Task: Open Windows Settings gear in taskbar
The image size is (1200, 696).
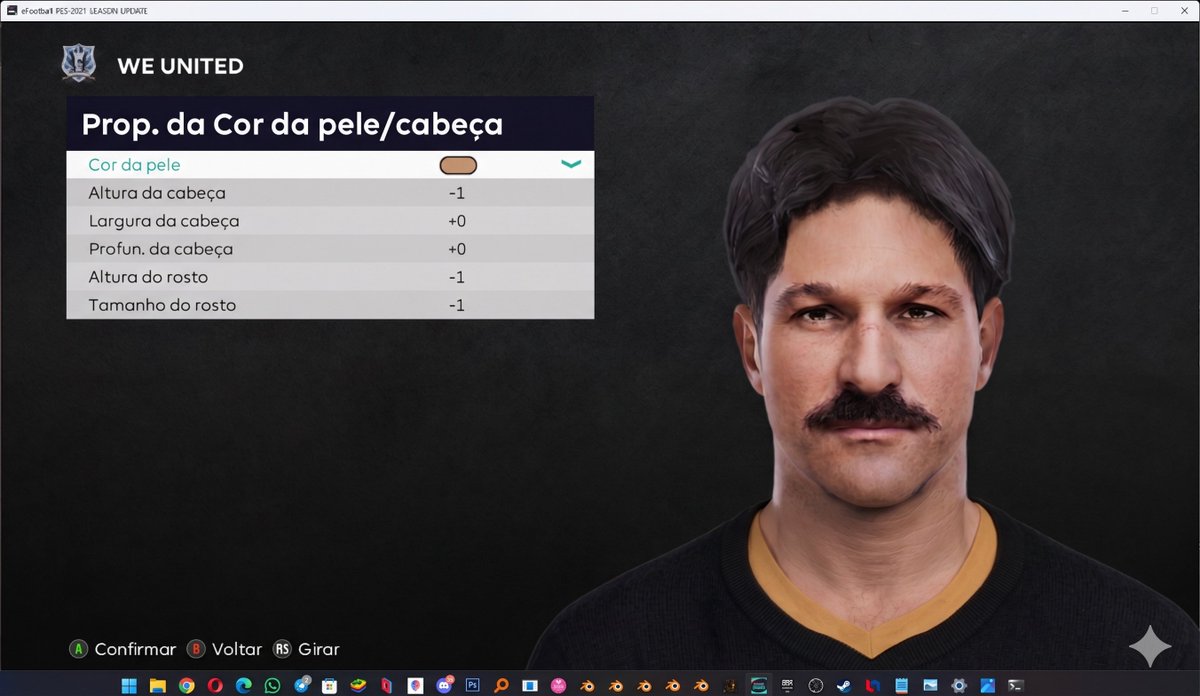Action: point(958,685)
